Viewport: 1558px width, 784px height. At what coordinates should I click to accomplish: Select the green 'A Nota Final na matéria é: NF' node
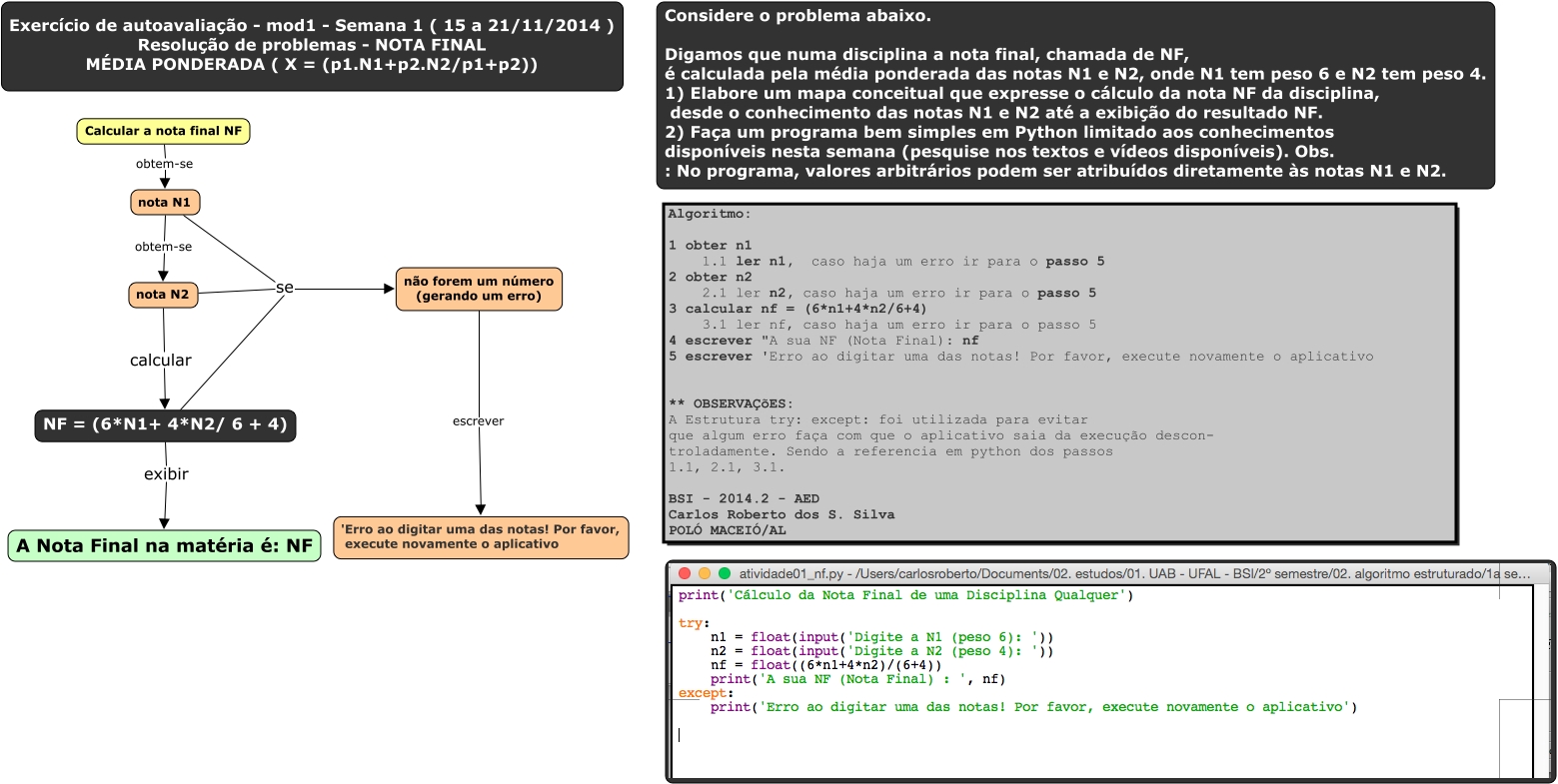coord(164,546)
